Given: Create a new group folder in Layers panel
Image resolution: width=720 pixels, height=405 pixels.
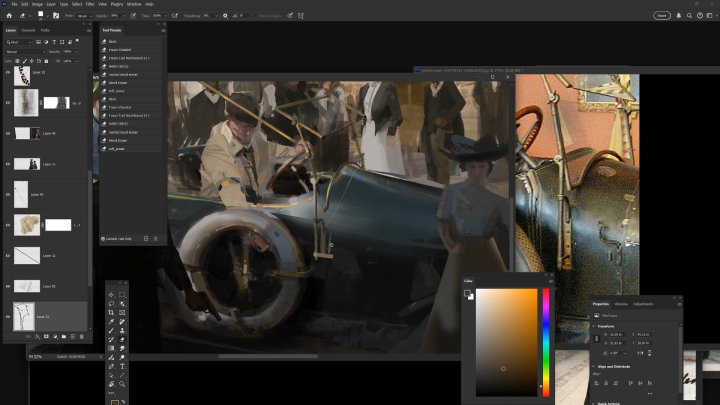Looking at the screenshot, I should tap(64, 337).
